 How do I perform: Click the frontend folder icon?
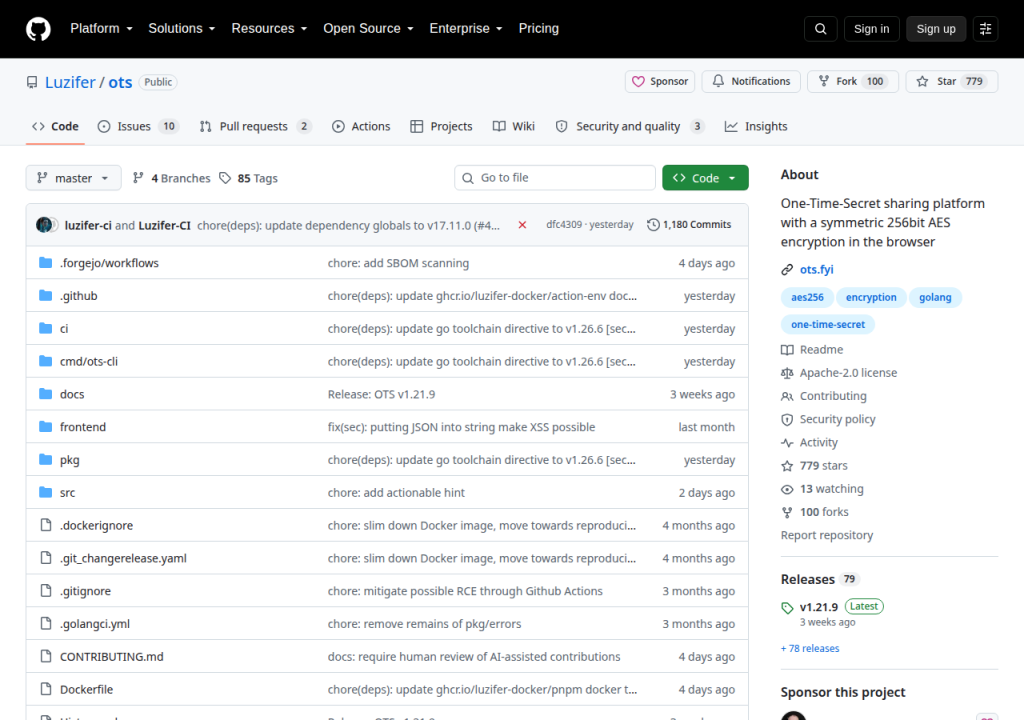pos(45,427)
